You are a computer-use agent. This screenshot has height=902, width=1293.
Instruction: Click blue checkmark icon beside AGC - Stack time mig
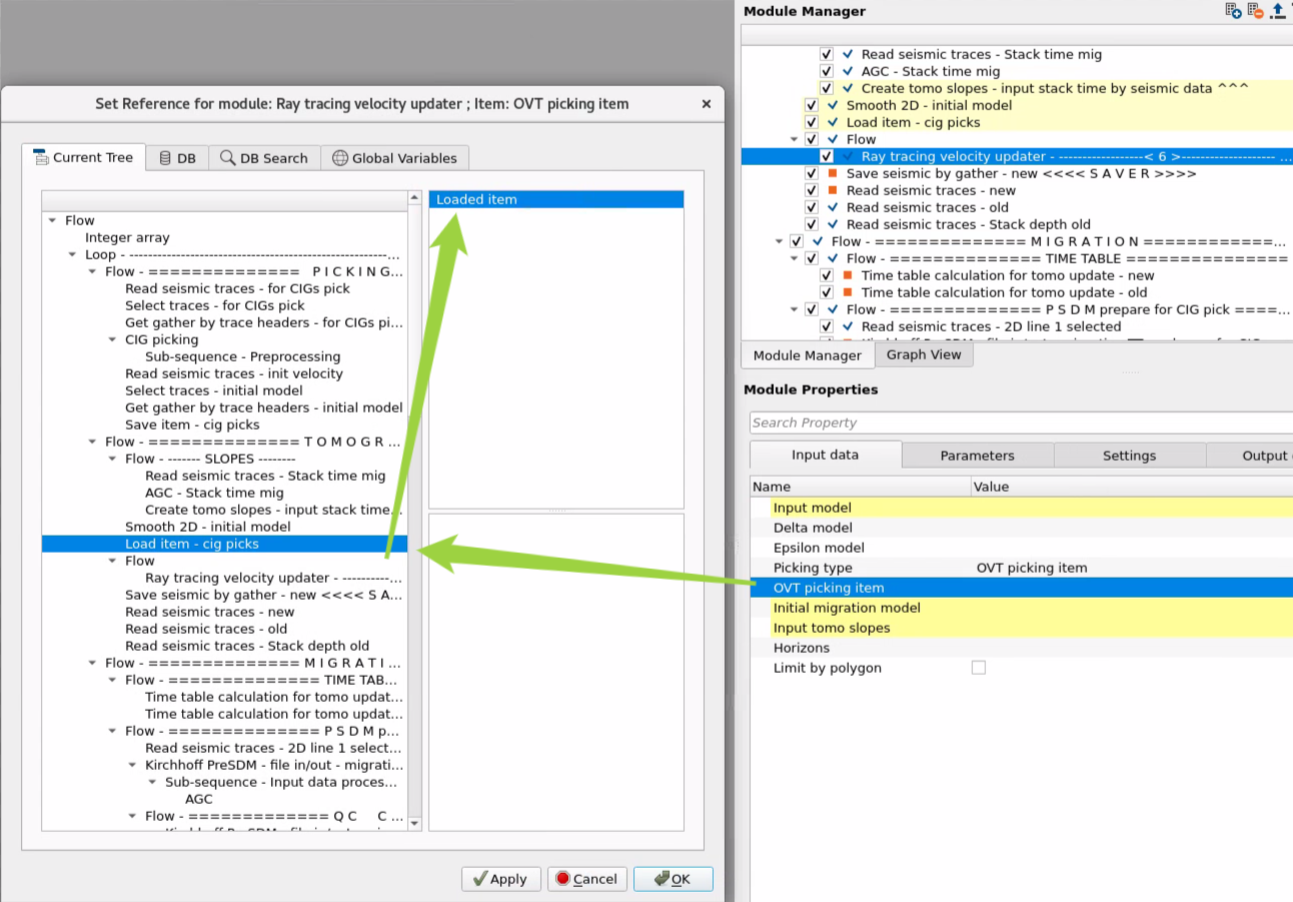click(x=847, y=71)
